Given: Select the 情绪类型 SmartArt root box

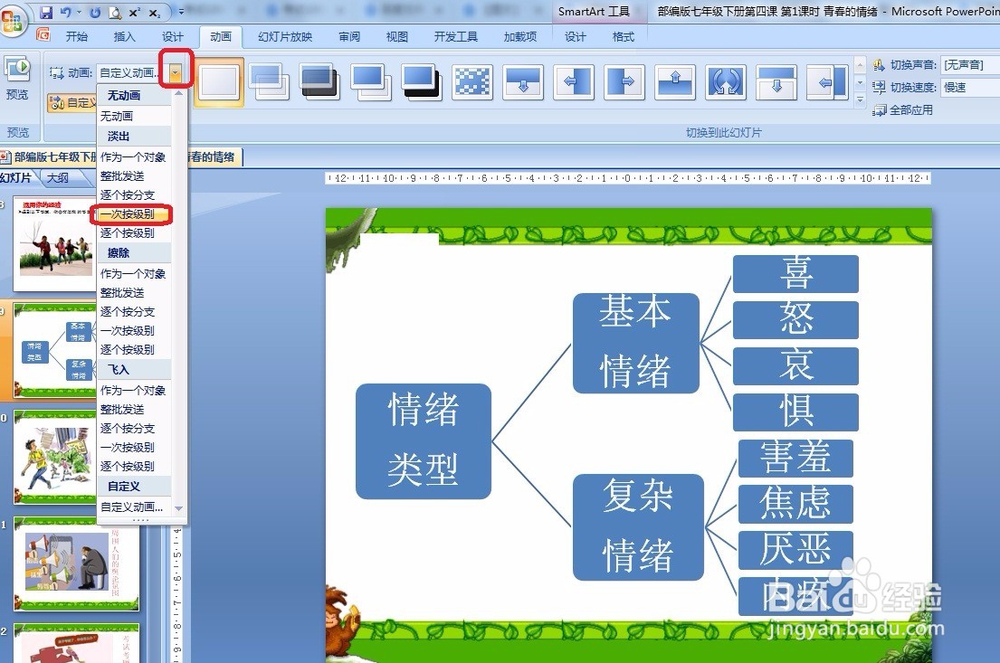Looking at the screenshot, I should (423, 441).
